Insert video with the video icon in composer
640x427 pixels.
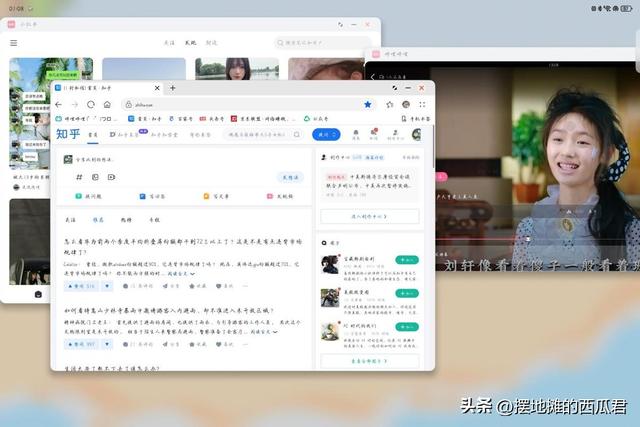[111, 177]
